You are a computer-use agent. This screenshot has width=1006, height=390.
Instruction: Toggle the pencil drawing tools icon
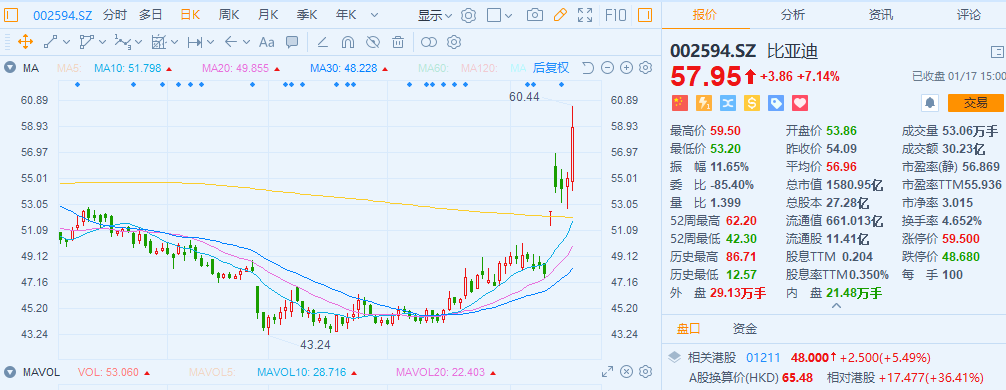(x=560, y=15)
